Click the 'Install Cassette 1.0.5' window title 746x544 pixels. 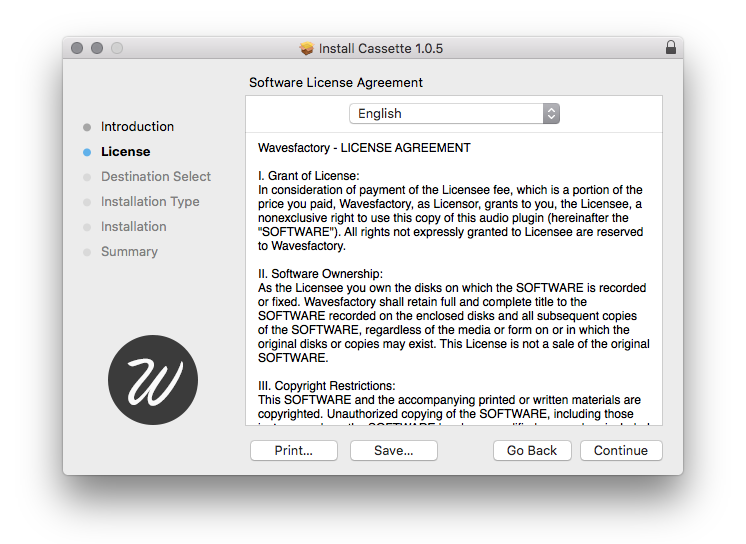pos(381,49)
